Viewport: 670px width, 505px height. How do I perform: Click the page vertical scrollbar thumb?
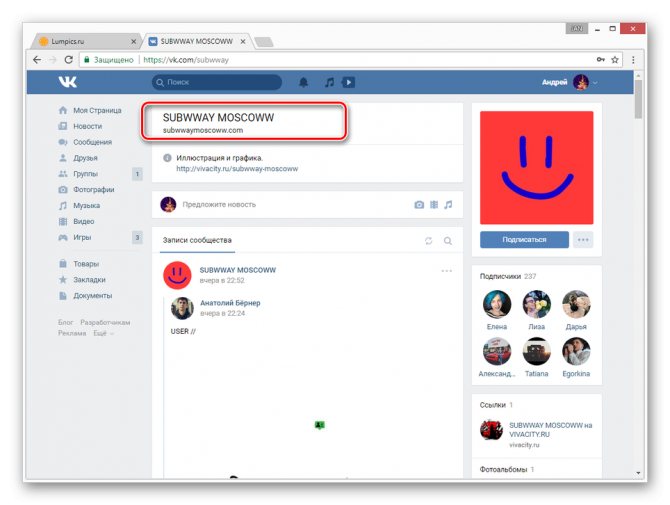pos(638,100)
